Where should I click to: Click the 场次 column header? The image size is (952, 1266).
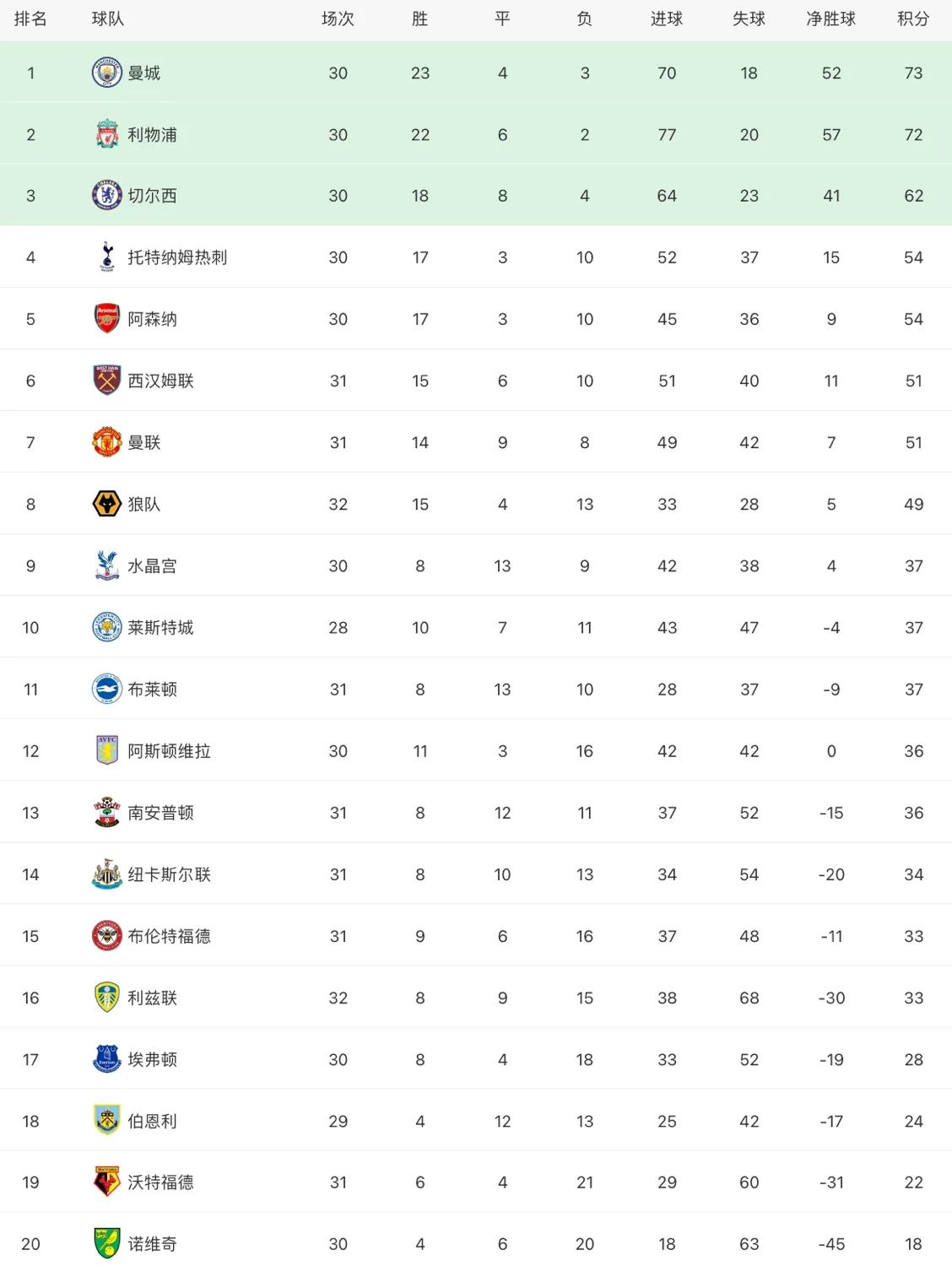click(338, 19)
